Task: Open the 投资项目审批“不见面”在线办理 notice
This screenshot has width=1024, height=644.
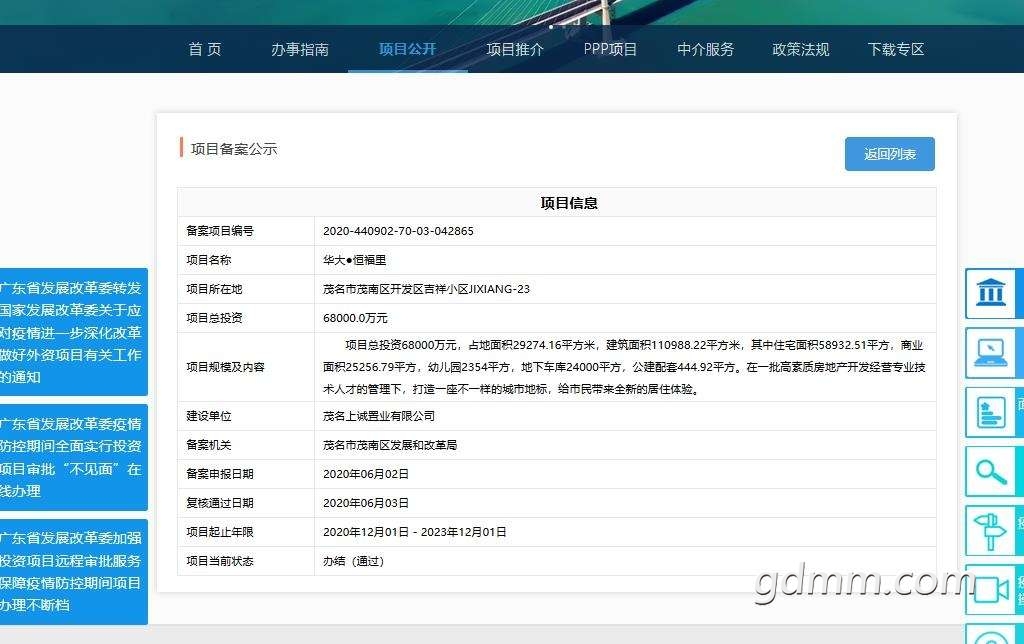Action: click(x=72, y=457)
